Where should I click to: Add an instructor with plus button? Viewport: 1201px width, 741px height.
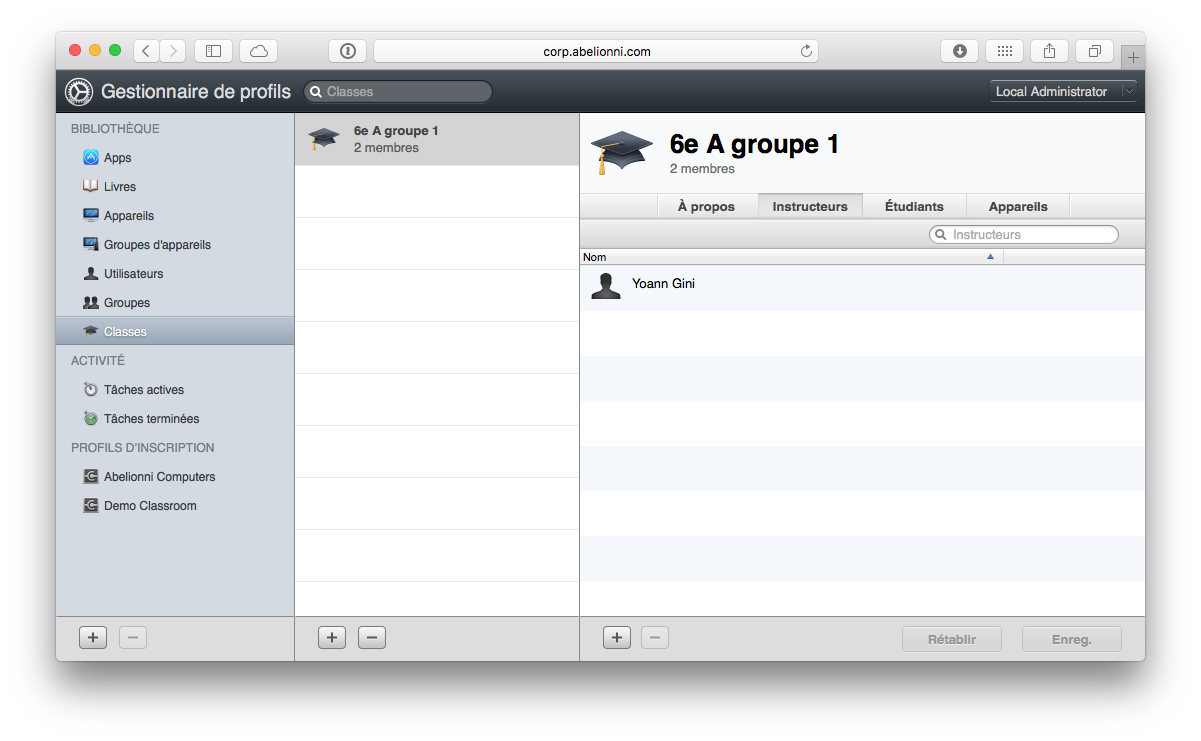tap(617, 637)
